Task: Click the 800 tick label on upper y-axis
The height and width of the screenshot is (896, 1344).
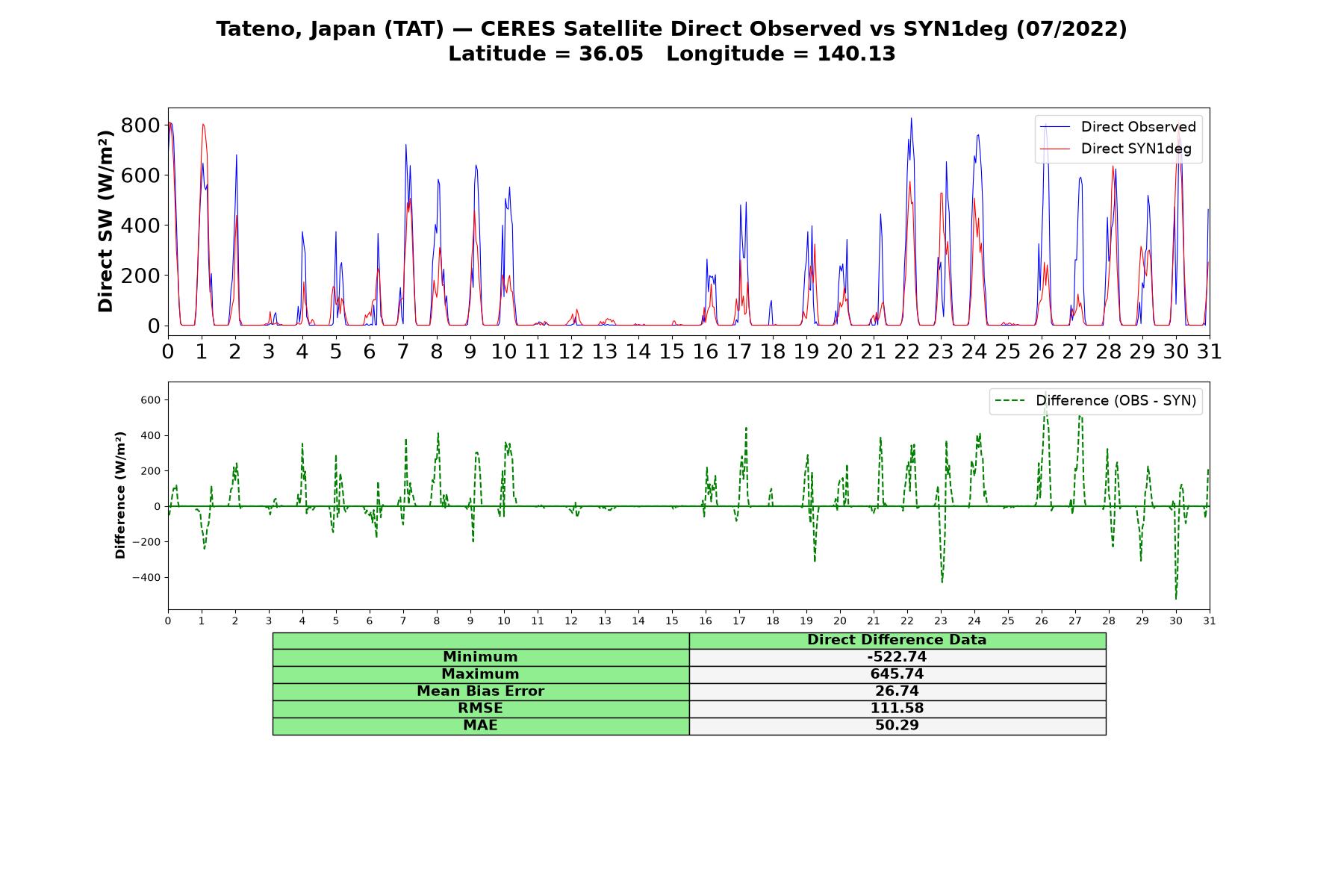Action: pos(140,125)
